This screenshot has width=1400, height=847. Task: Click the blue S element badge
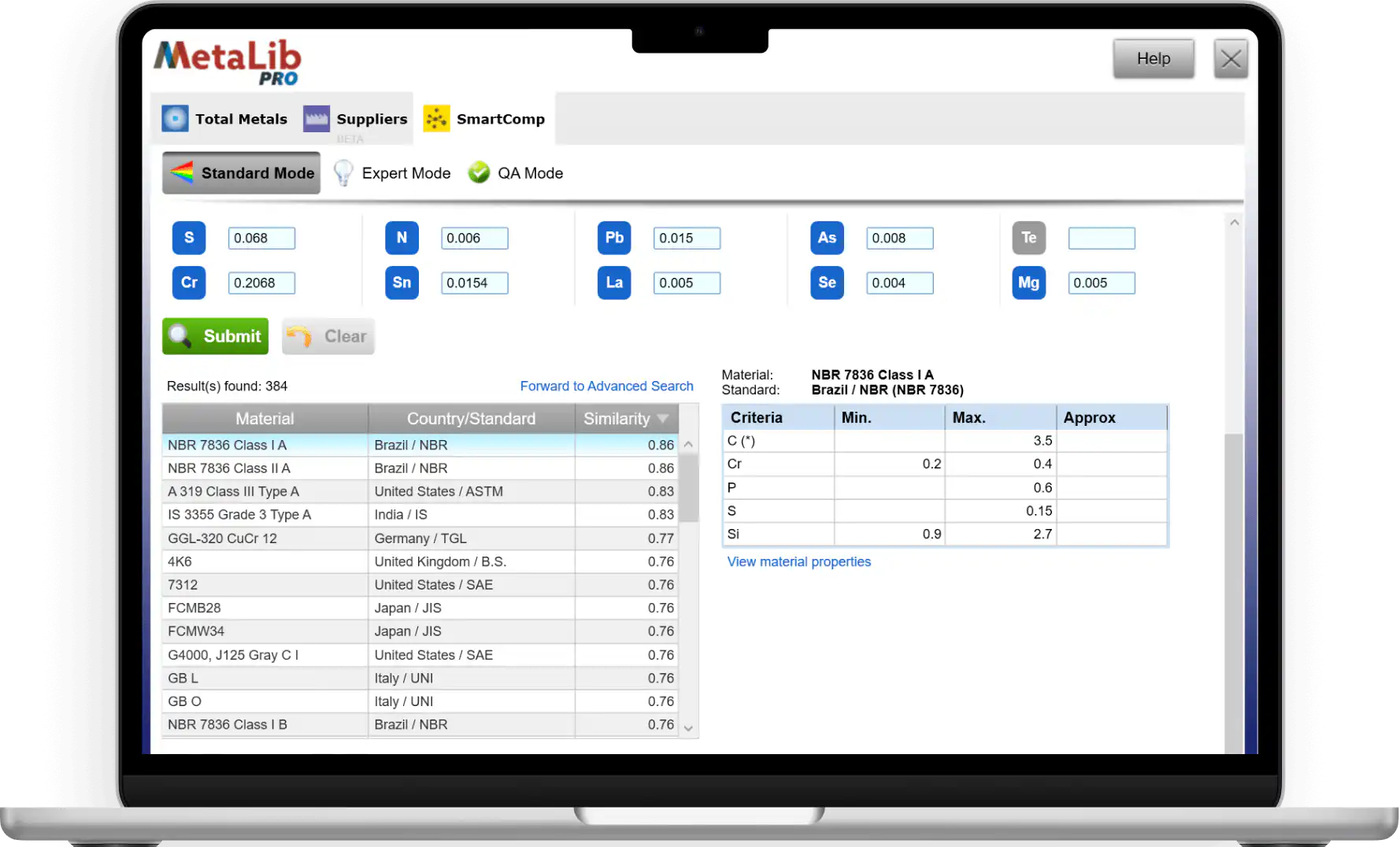[189, 238]
